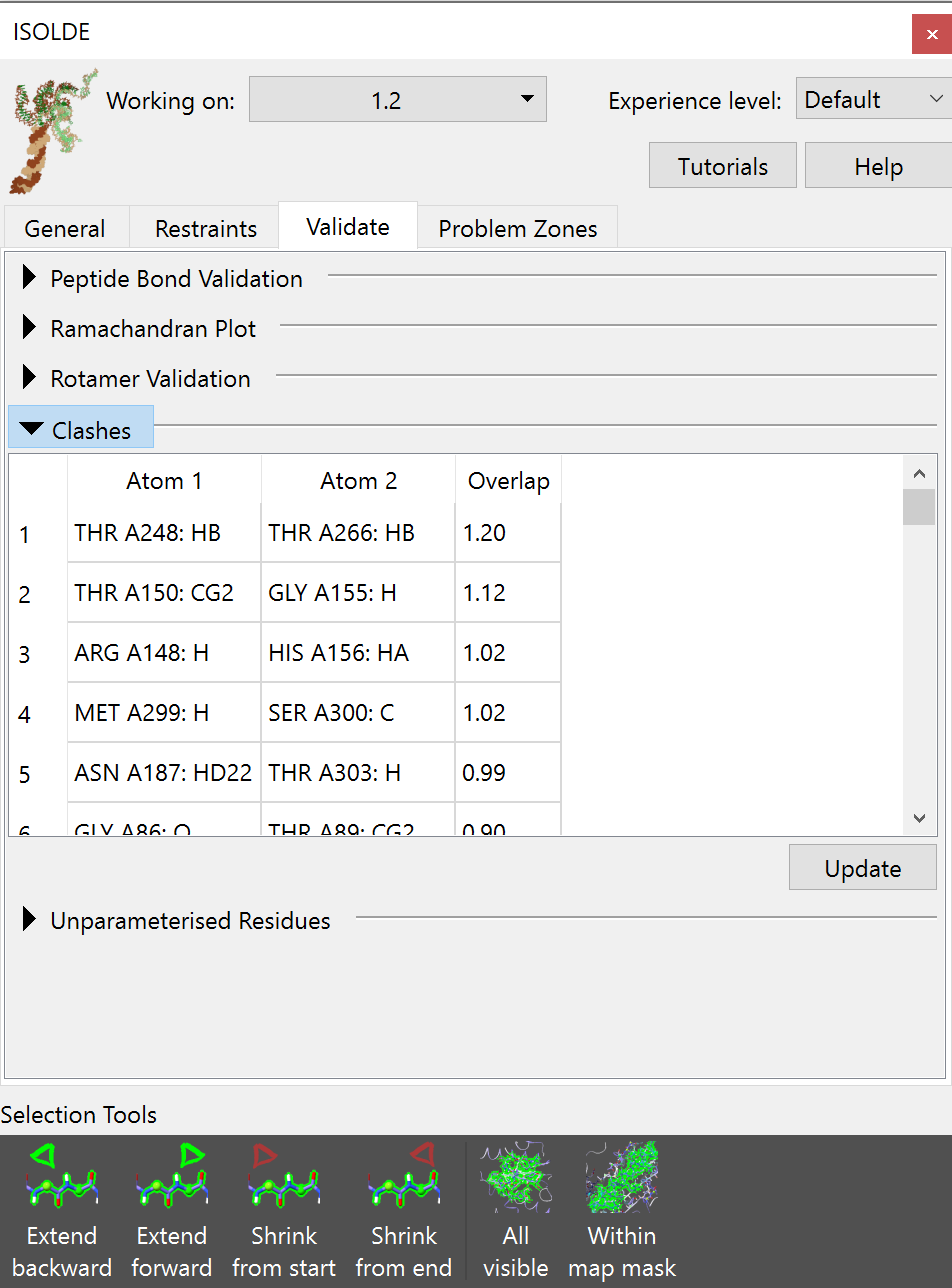Sort by the Atom 1 column header

164,480
